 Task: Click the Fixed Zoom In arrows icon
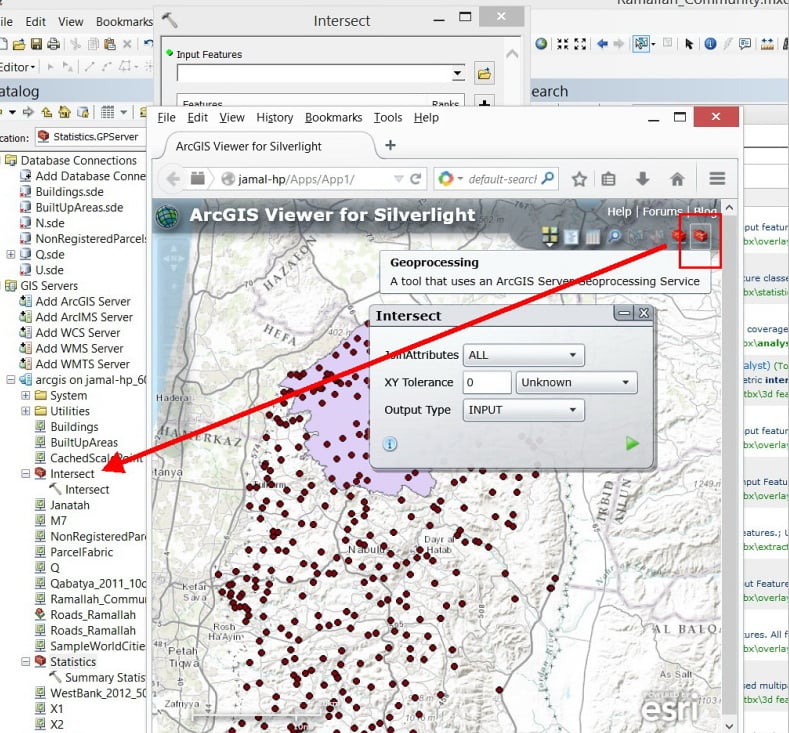[563, 44]
